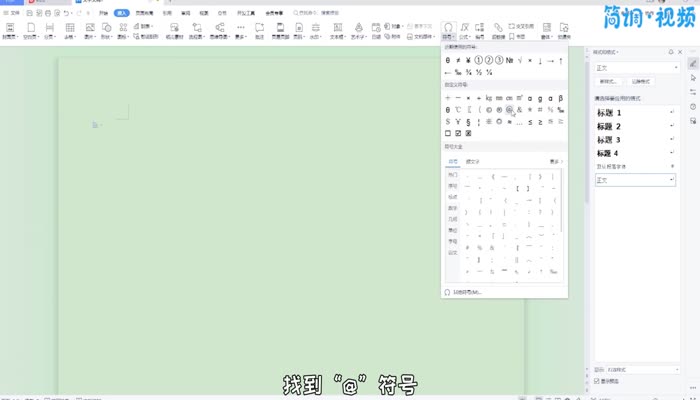Switch to the 颜文字 tab in symbol panel

(472, 160)
